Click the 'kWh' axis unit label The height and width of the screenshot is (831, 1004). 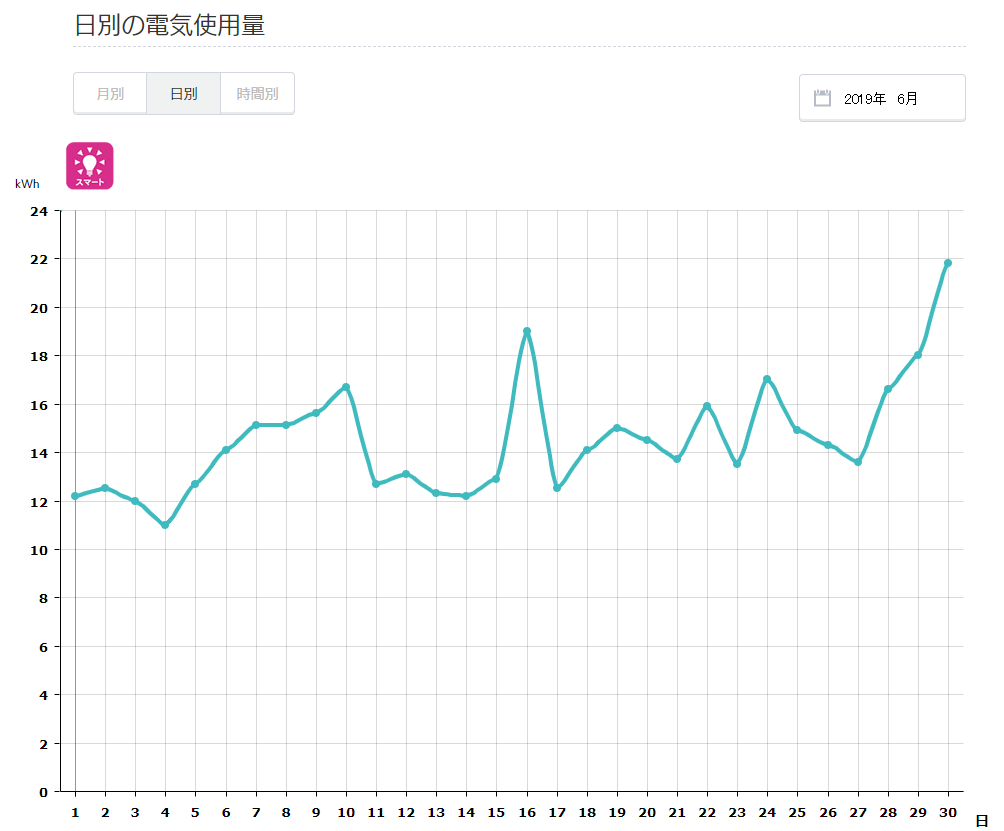pyautogui.click(x=28, y=184)
